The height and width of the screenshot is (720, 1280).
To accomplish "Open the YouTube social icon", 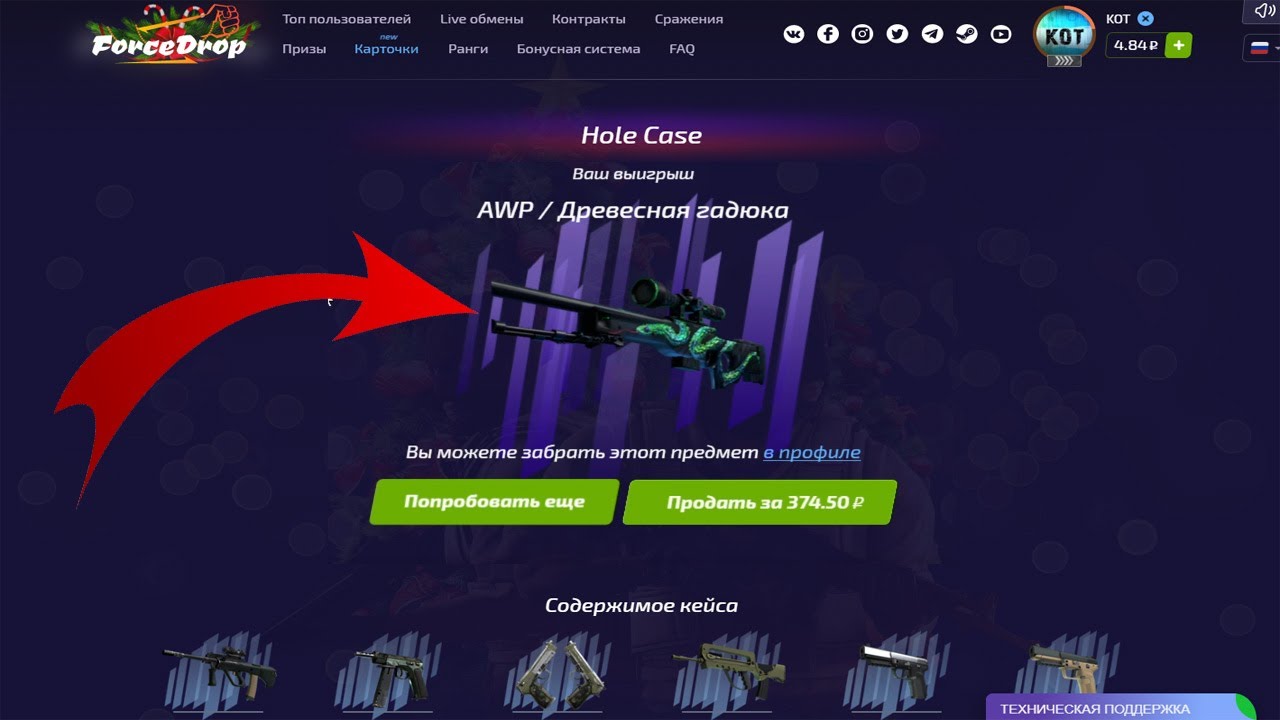I will point(1001,34).
